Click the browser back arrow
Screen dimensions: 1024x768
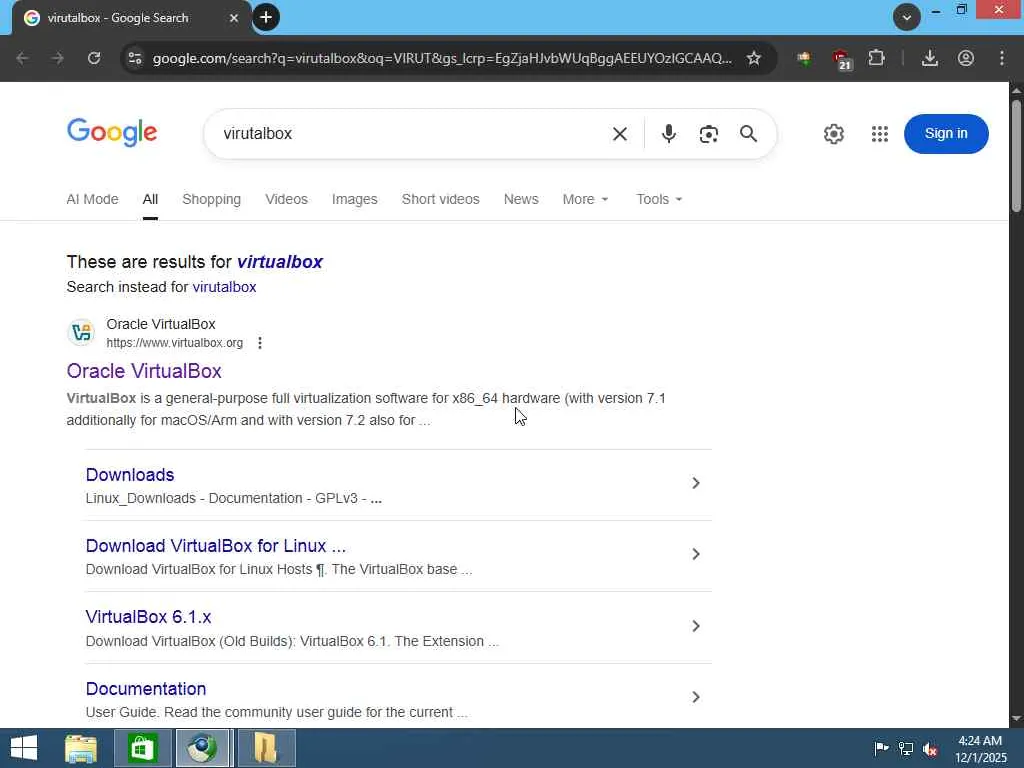[22, 58]
